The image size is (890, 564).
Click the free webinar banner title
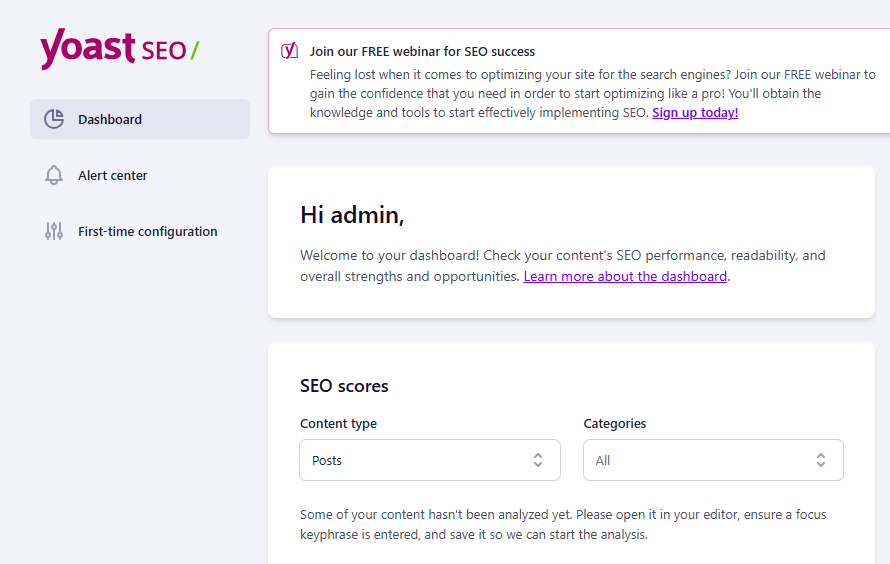[422, 51]
